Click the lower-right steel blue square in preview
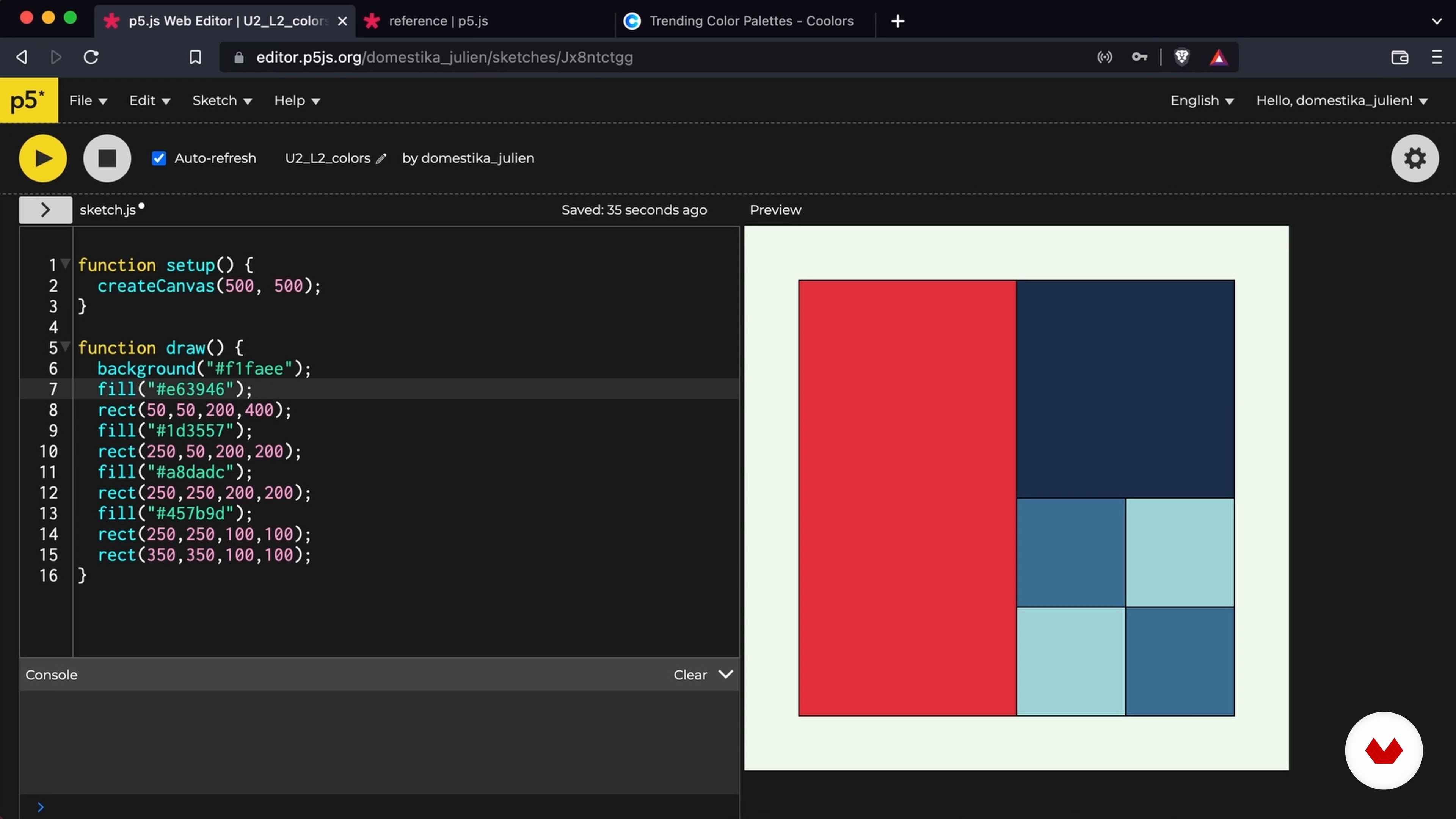 pyautogui.click(x=1180, y=661)
